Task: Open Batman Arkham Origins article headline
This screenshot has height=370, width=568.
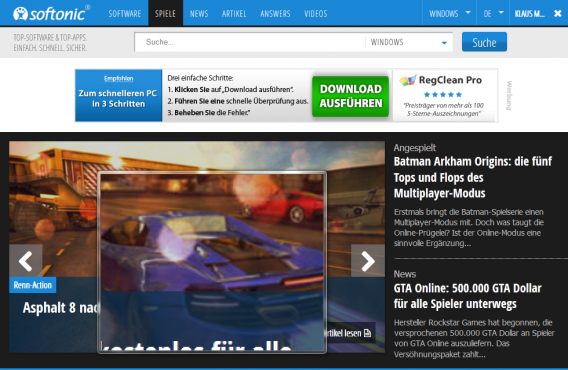Action: (473, 177)
